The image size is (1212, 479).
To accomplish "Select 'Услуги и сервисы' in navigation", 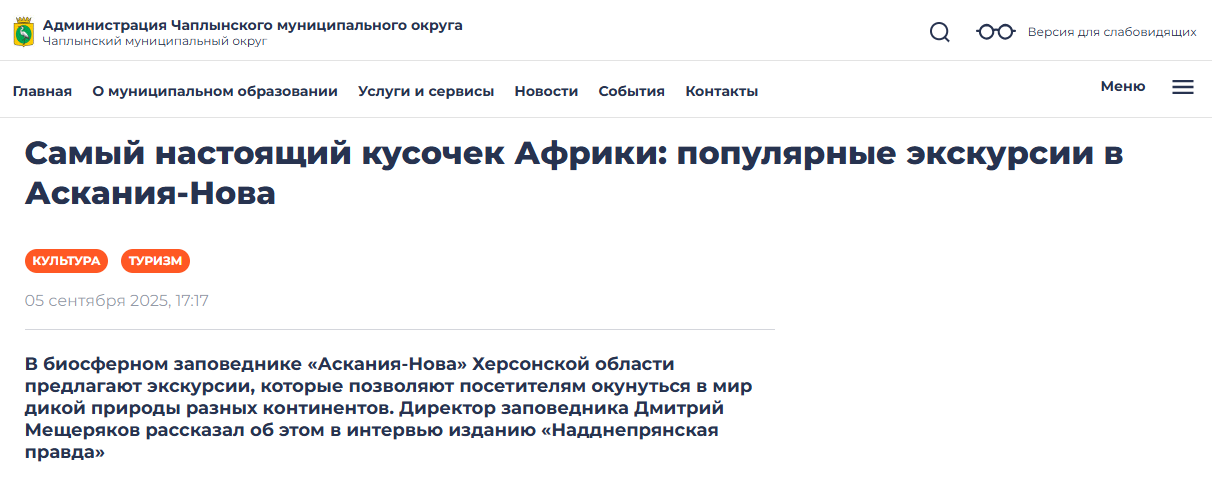I will coord(426,91).
